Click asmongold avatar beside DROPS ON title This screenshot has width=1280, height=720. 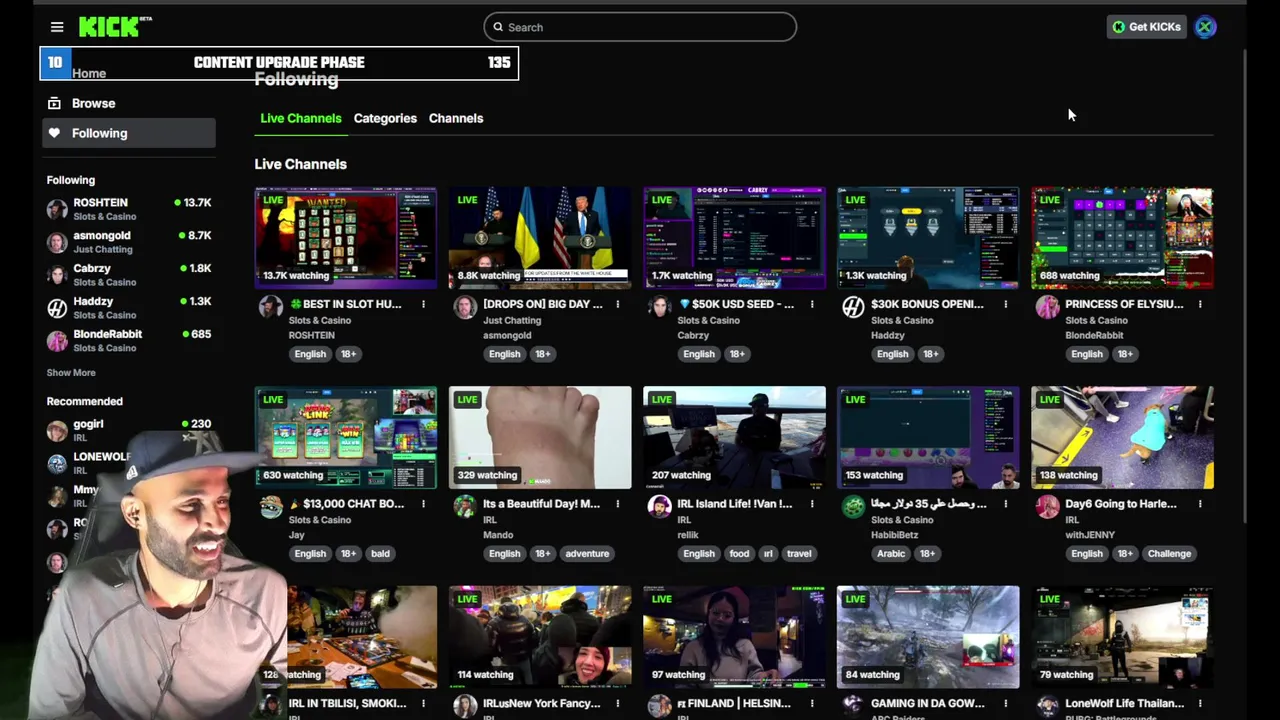click(x=465, y=307)
